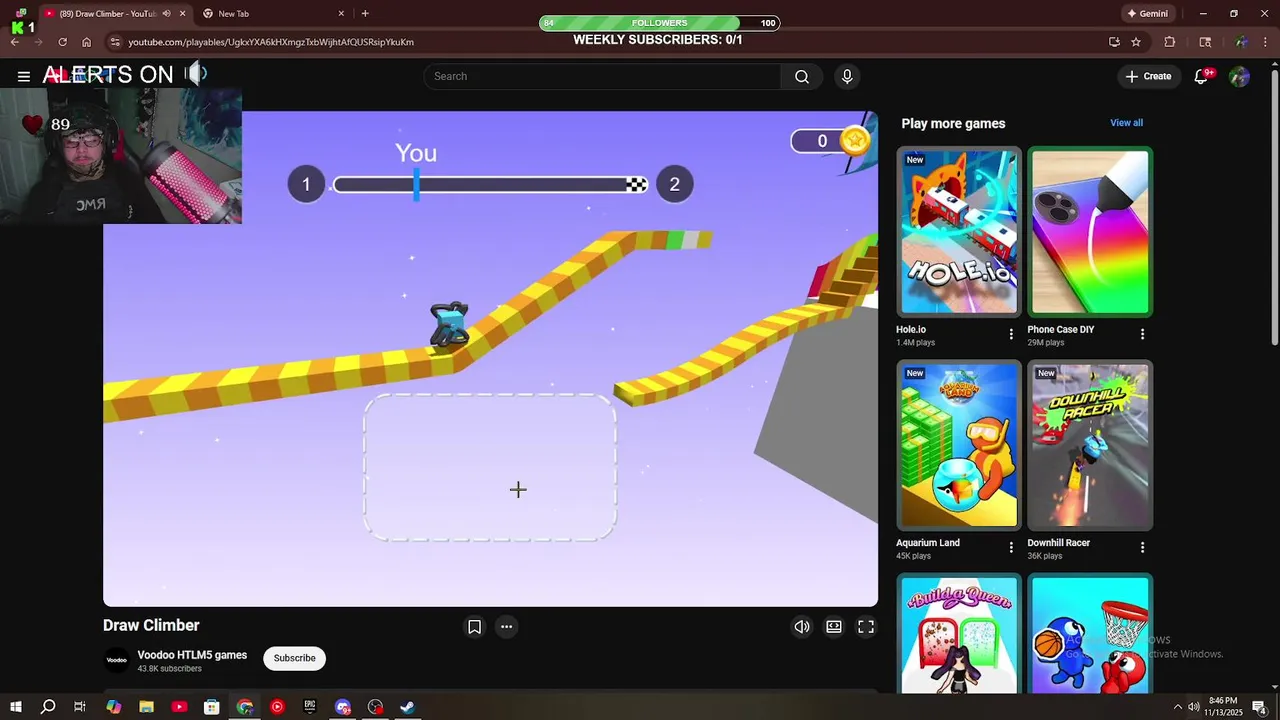Open the Aquarium Land thumbnail
The width and height of the screenshot is (1280, 720).
coord(959,445)
